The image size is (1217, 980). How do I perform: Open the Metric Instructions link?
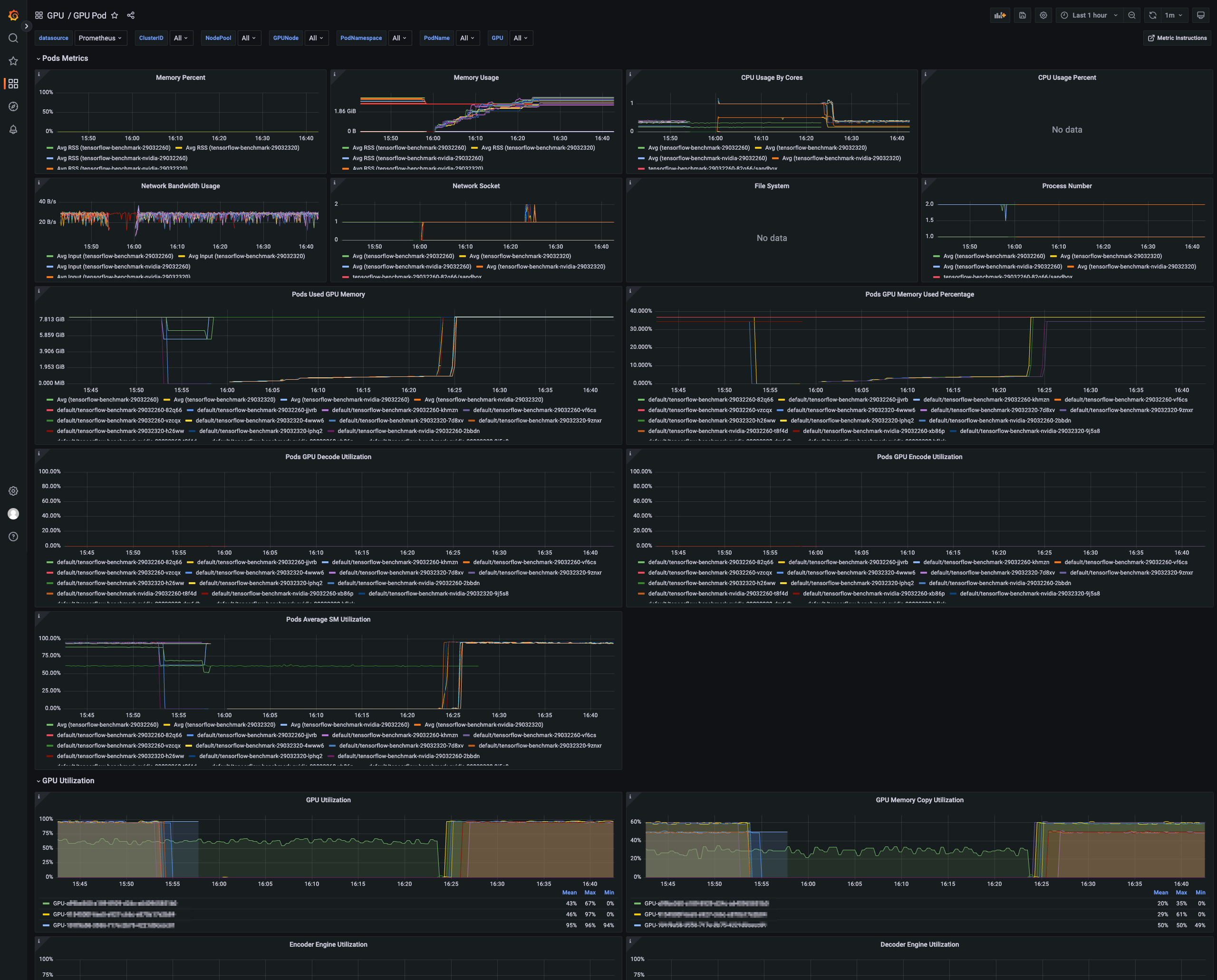pos(1177,38)
